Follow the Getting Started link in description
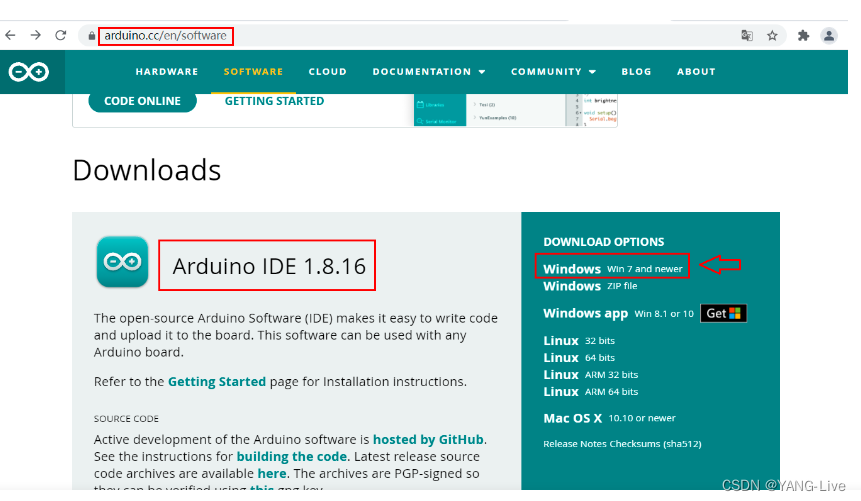 (216, 382)
